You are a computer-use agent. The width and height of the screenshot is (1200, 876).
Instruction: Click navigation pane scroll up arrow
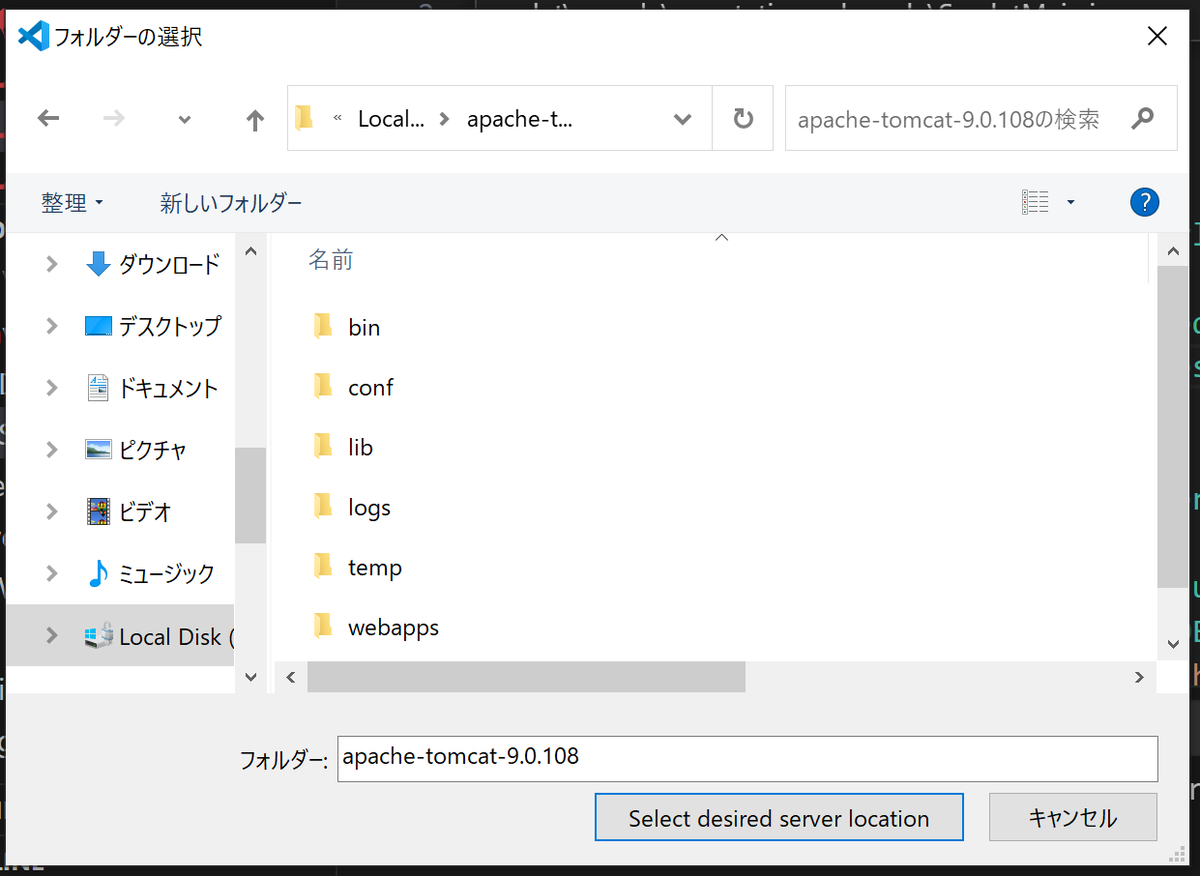pos(251,251)
